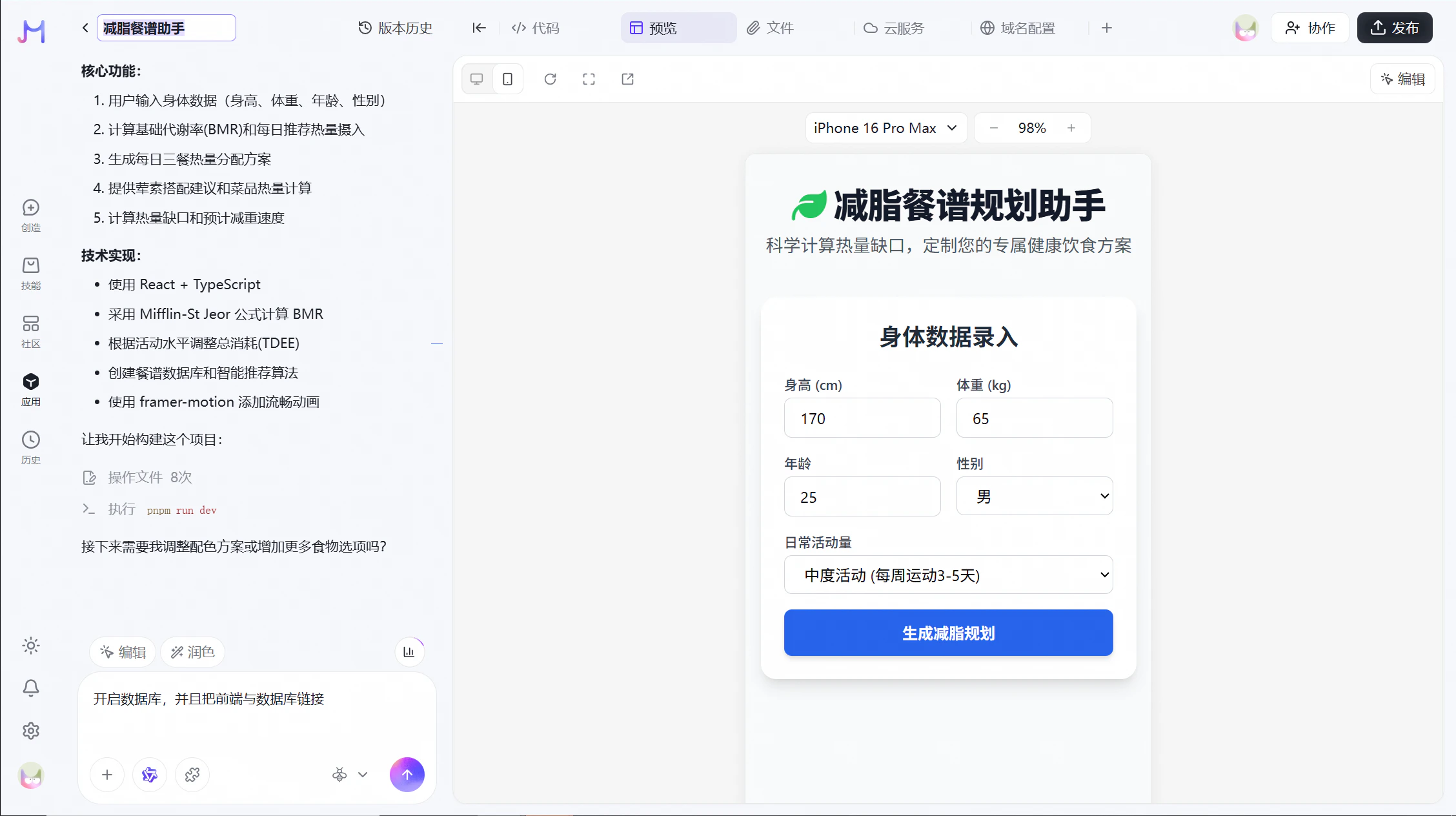
Task: Switch to mobile device preview mode
Action: [508, 79]
